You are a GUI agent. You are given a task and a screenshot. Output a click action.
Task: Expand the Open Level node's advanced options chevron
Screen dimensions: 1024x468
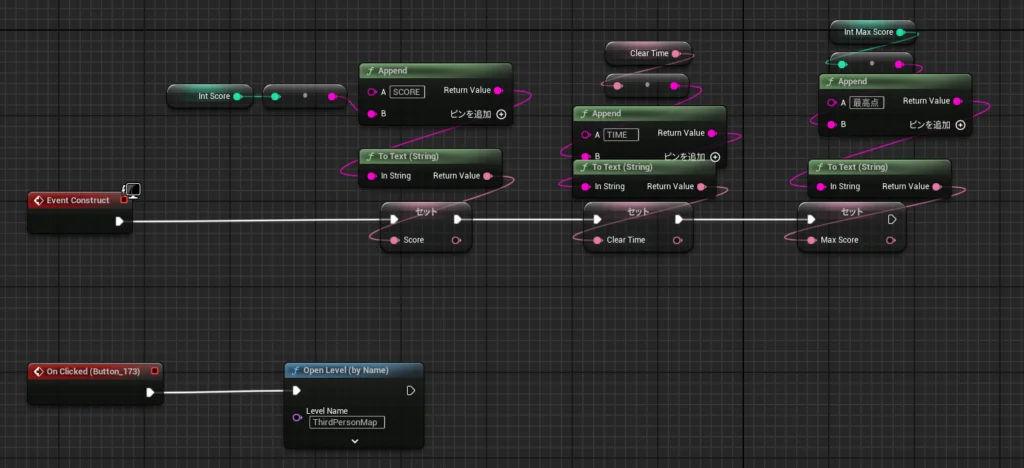point(354,440)
